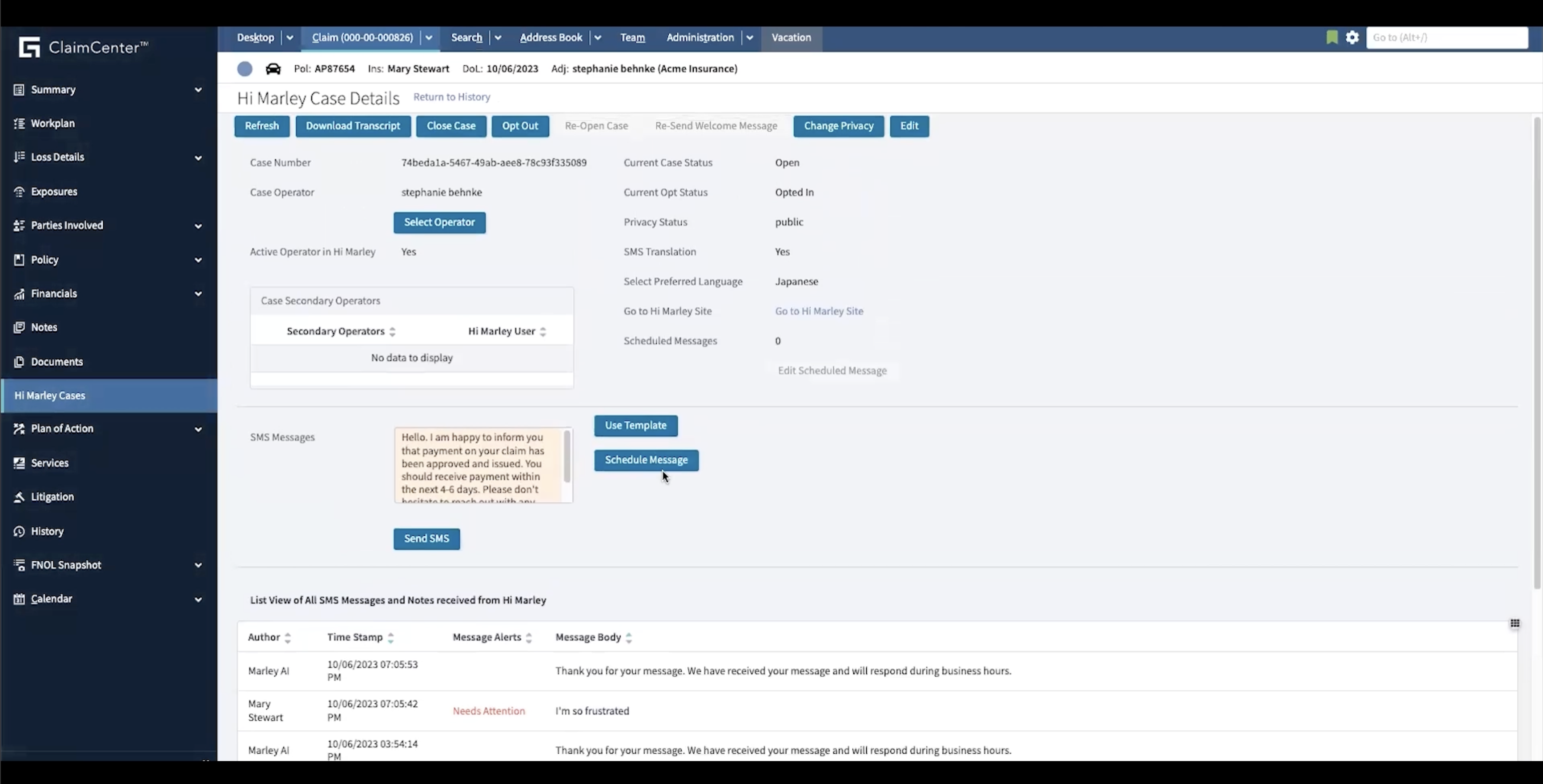The image size is (1543, 784).
Task: Click the Plan of Action sidebar icon
Action: [x=19, y=429]
